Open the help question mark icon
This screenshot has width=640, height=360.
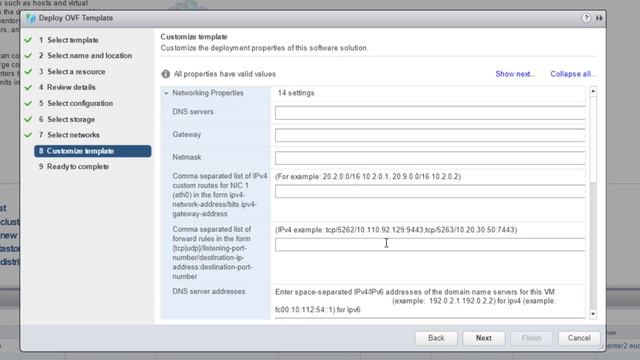click(586, 18)
